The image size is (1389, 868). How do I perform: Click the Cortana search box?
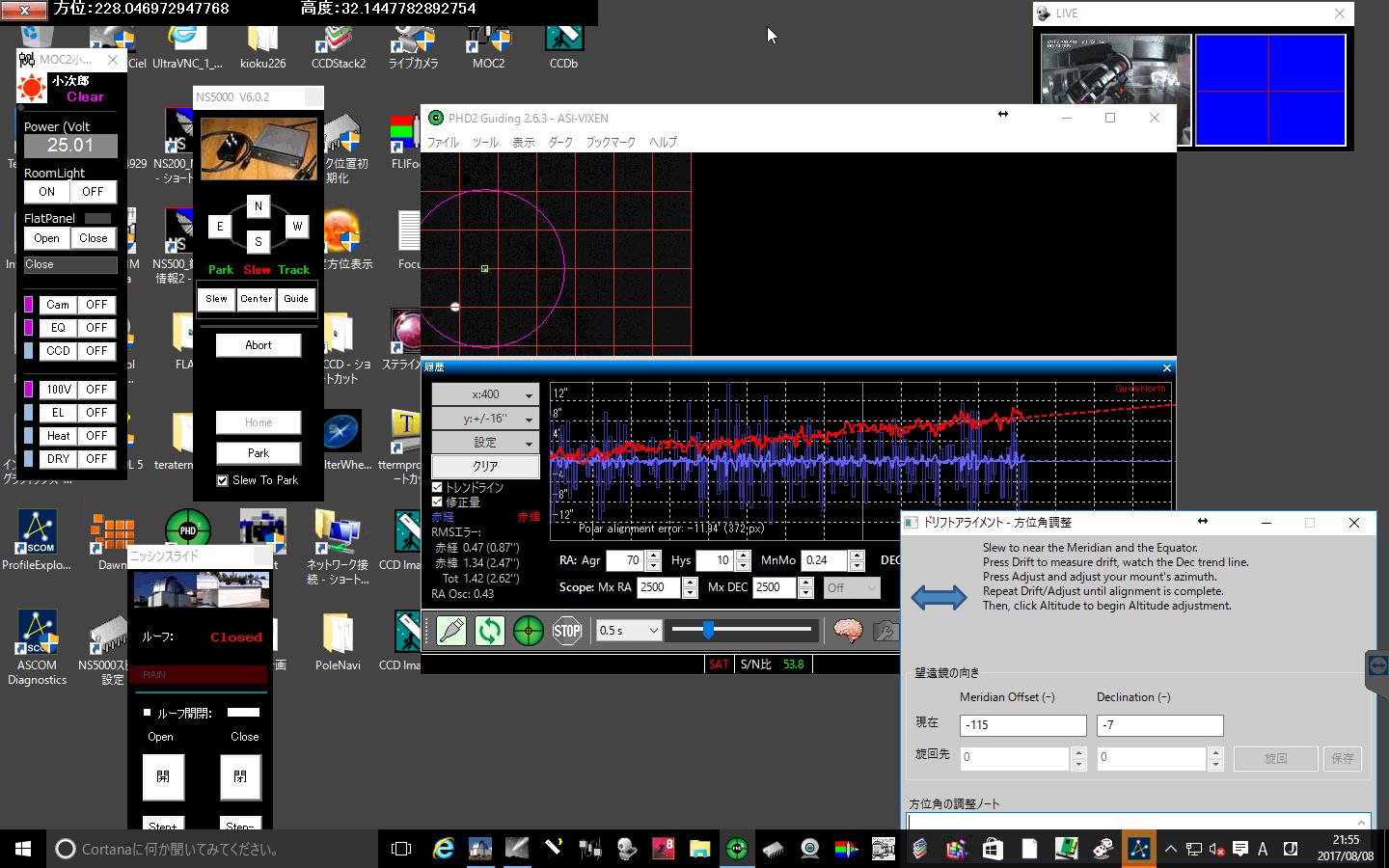(x=212, y=849)
